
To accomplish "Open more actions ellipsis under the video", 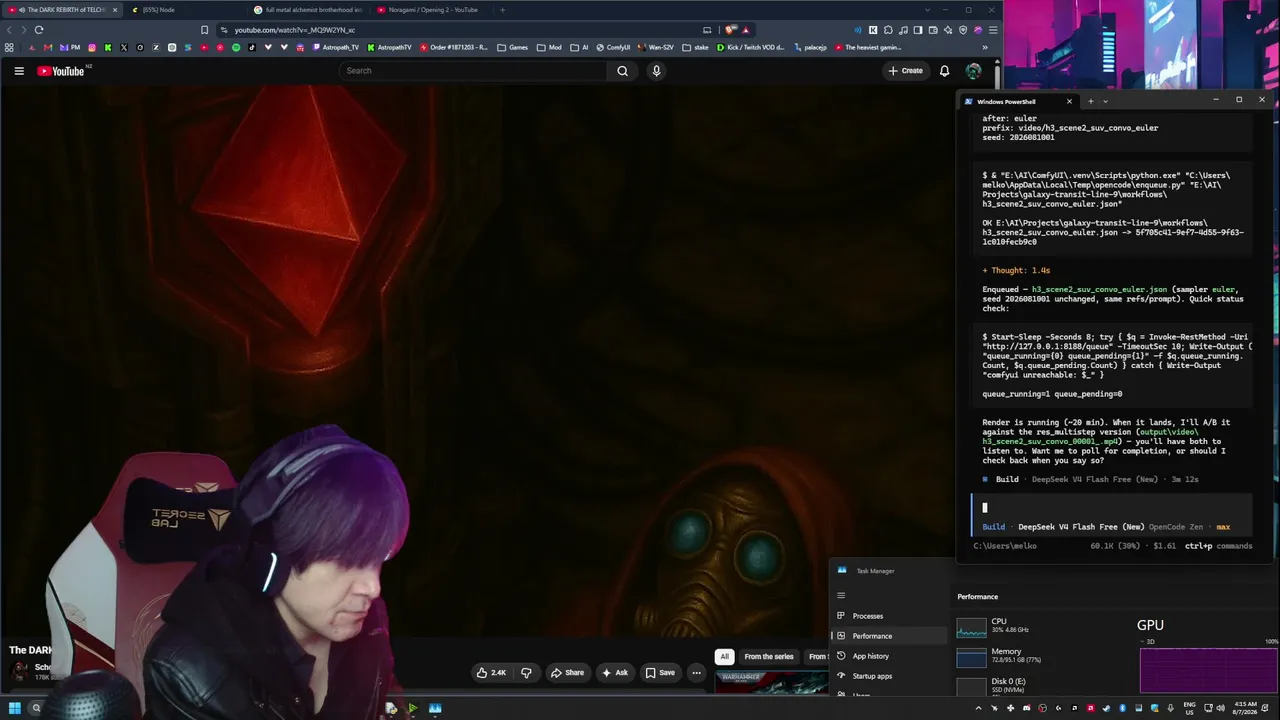I will [x=696, y=673].
